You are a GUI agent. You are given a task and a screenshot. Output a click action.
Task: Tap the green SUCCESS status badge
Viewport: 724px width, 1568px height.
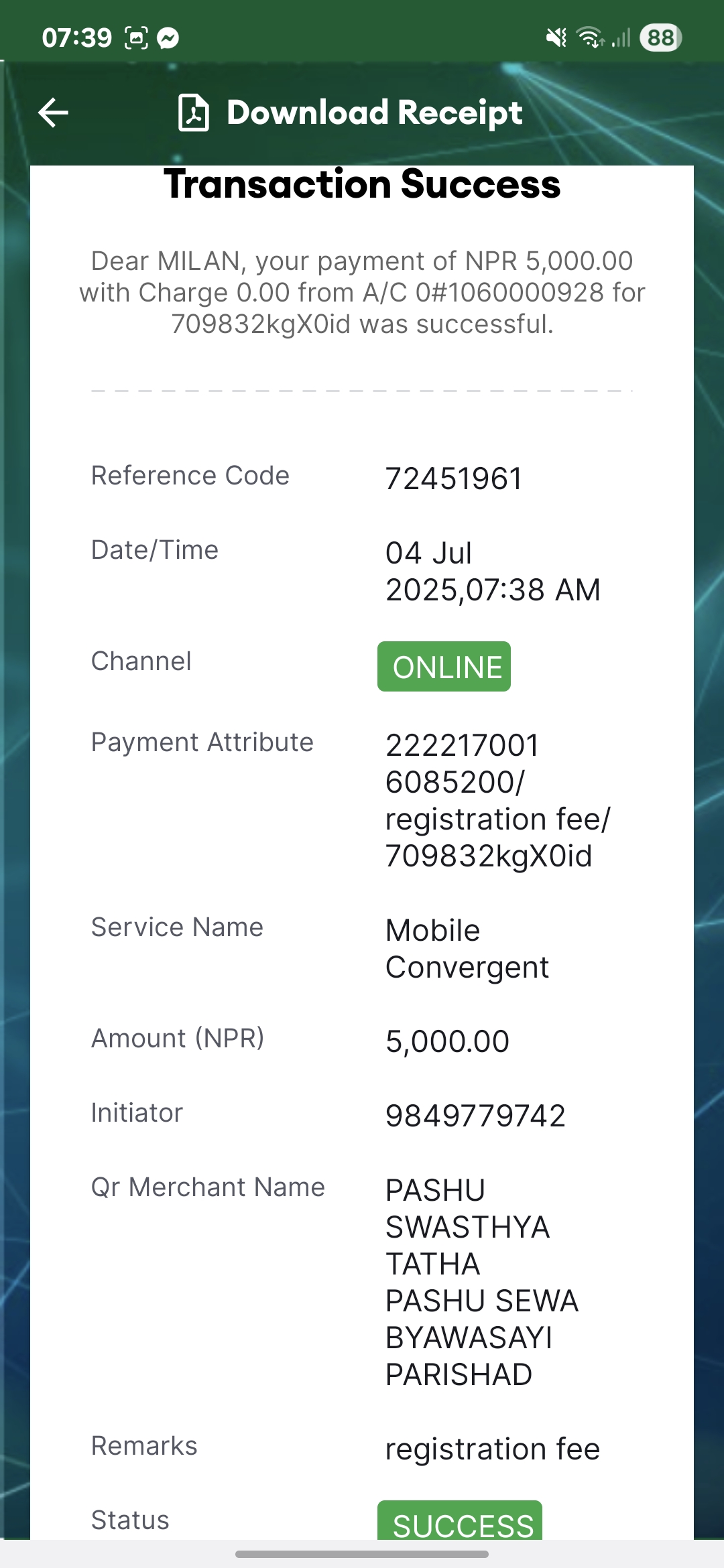460,1520
